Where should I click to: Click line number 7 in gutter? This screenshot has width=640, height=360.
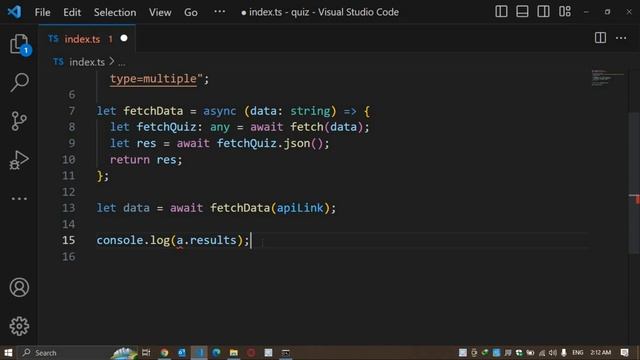click(72, 111)
